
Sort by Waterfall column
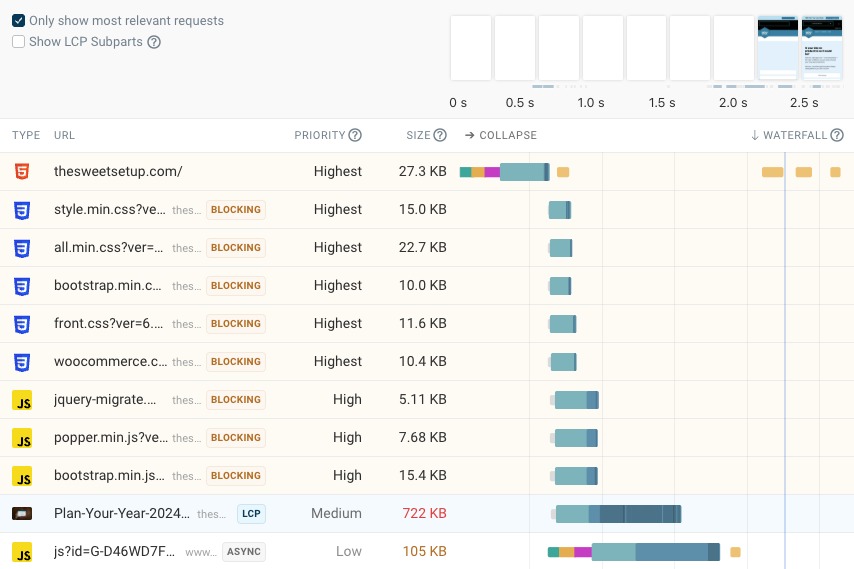click(789, 135)
